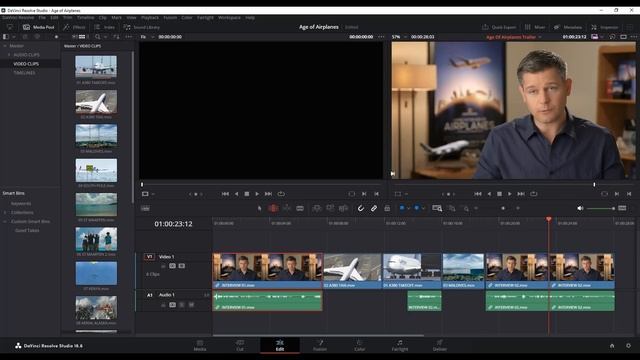This screenshot has height=360, width=640.
Task: Toggle timeline Snapping magnet icon
Action: click(361, 208)
